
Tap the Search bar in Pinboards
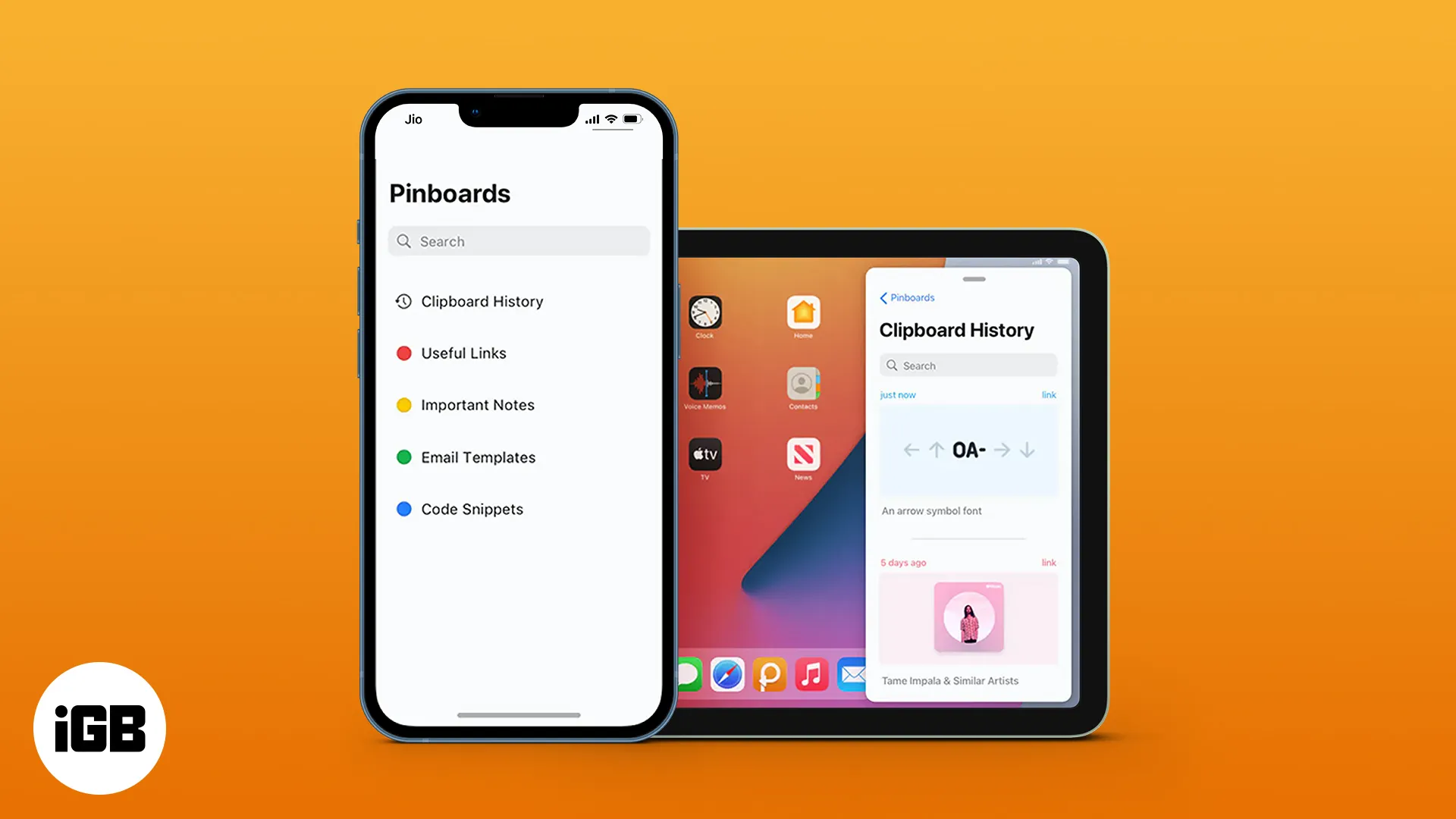[x=518, y=241]
